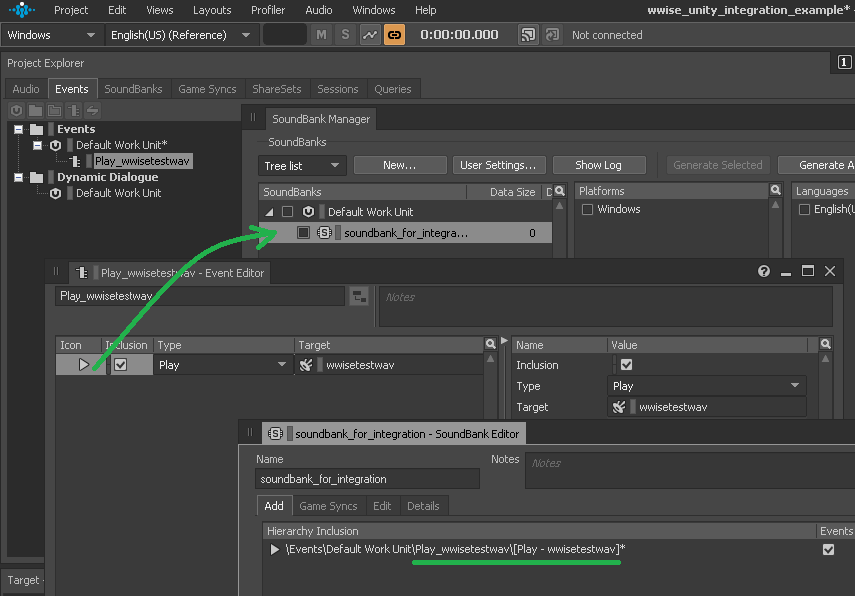Toggle the Mute (M) toolbar button
855x596 pixels.
(321, 35)
